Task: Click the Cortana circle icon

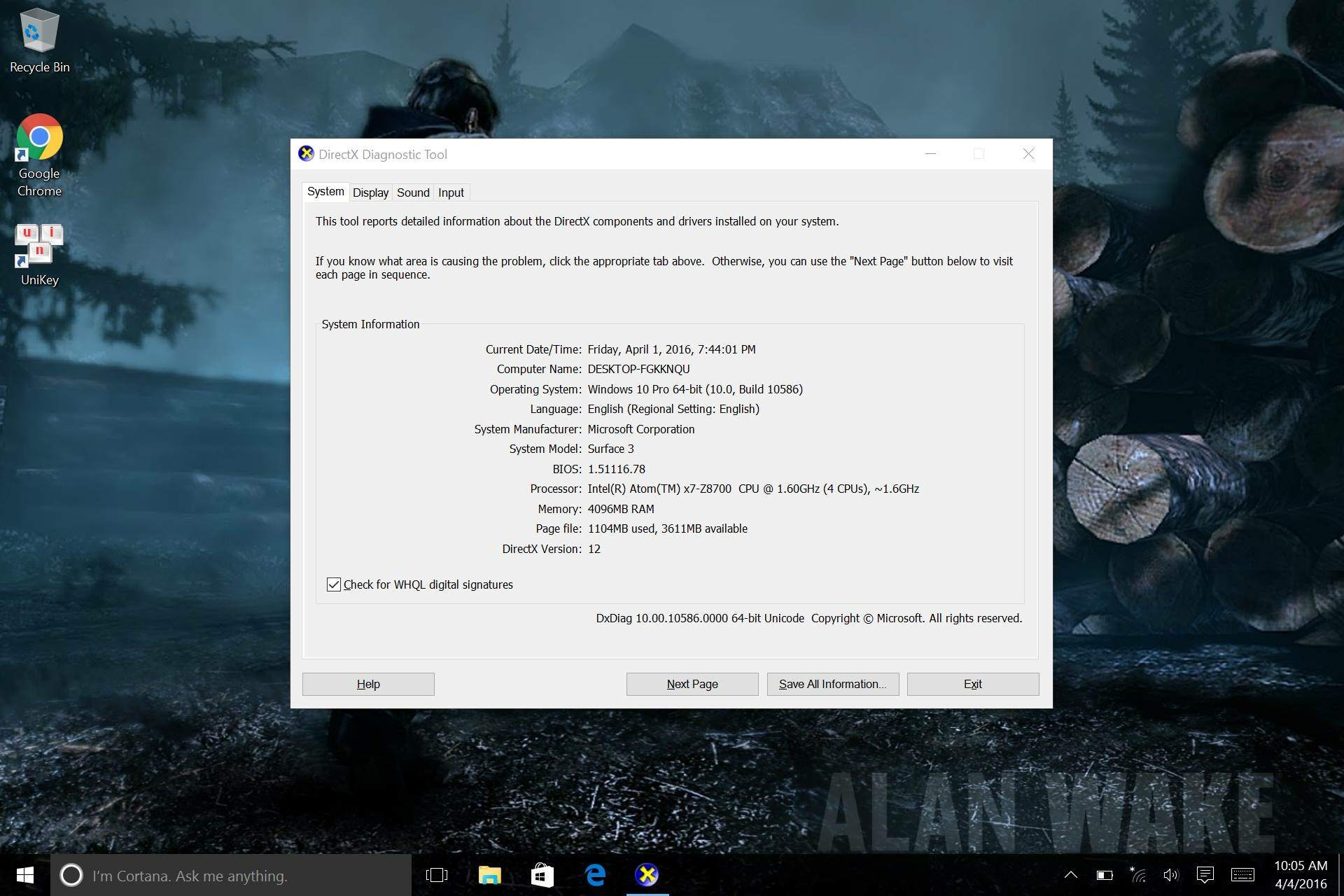Action: [71, 875]
